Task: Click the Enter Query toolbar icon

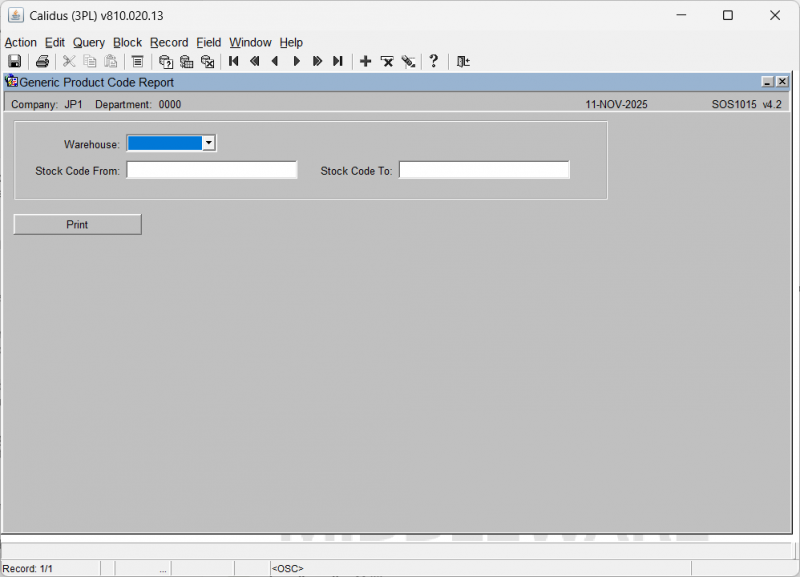Action: [166, 62]
